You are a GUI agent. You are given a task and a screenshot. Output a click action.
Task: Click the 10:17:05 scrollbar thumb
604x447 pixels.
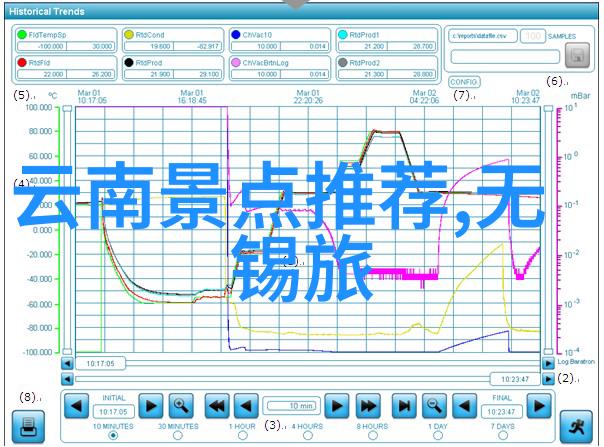[x=101, y=363]
